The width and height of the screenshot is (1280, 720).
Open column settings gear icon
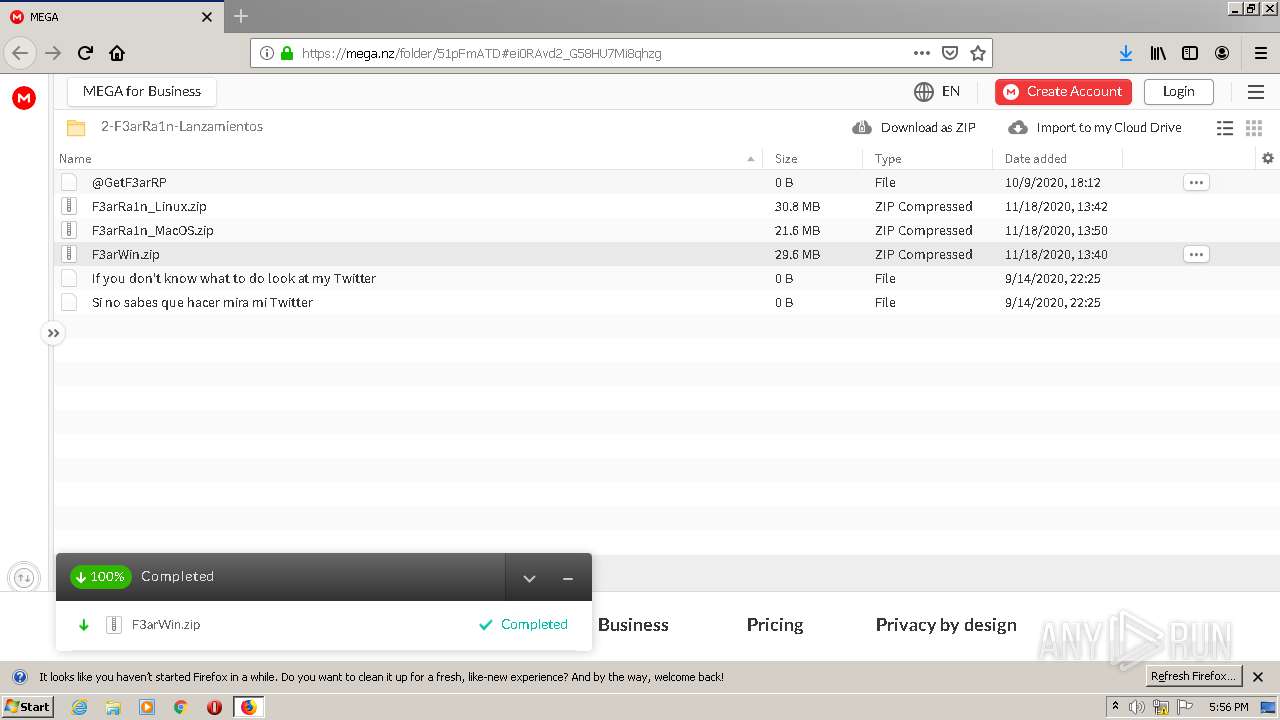pos(1268,158)
